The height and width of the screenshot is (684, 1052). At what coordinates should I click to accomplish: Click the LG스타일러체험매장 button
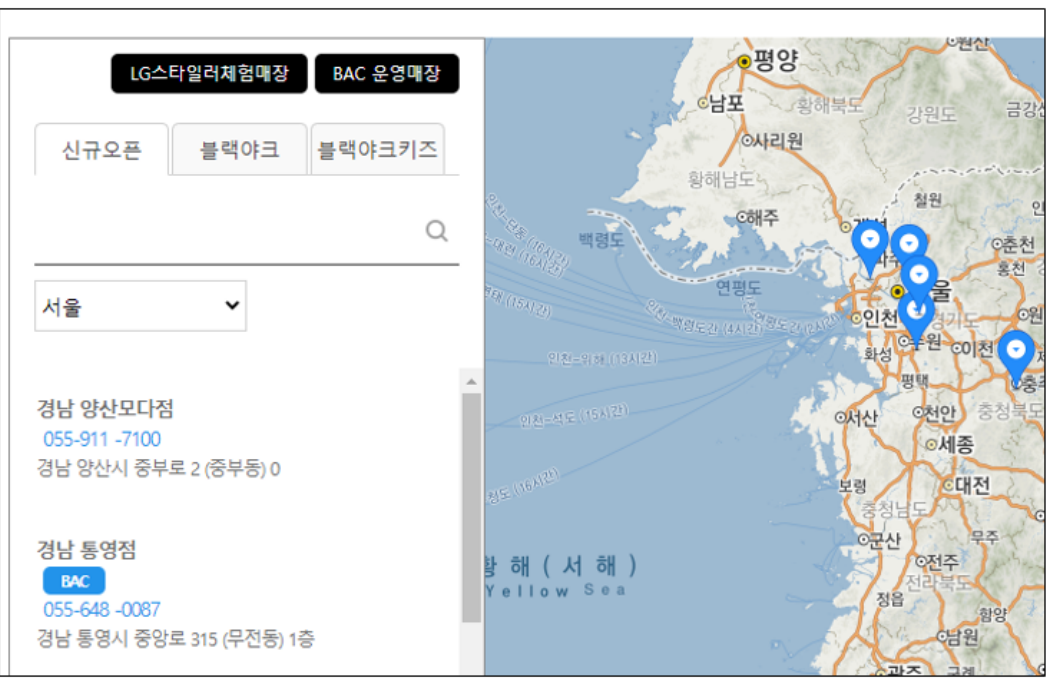tap(209, 73)
